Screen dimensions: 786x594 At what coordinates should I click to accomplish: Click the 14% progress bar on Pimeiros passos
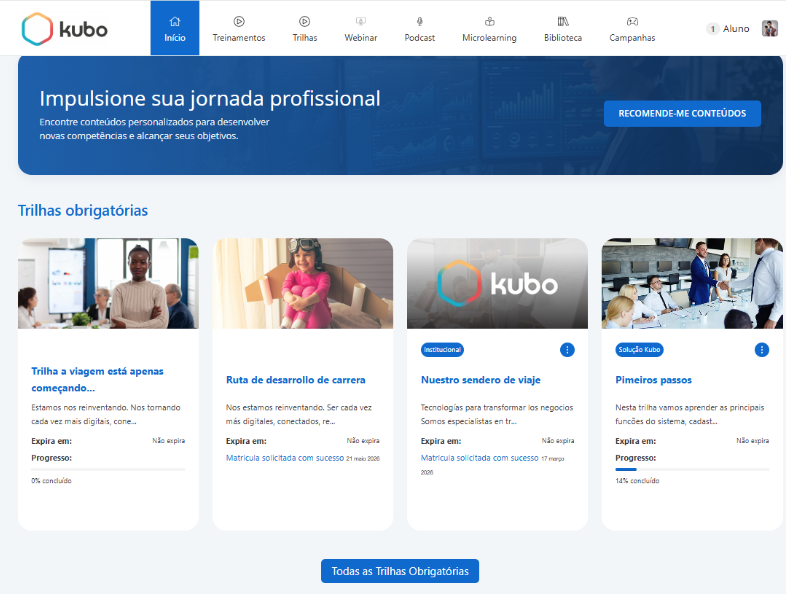[x=692, y=470]
